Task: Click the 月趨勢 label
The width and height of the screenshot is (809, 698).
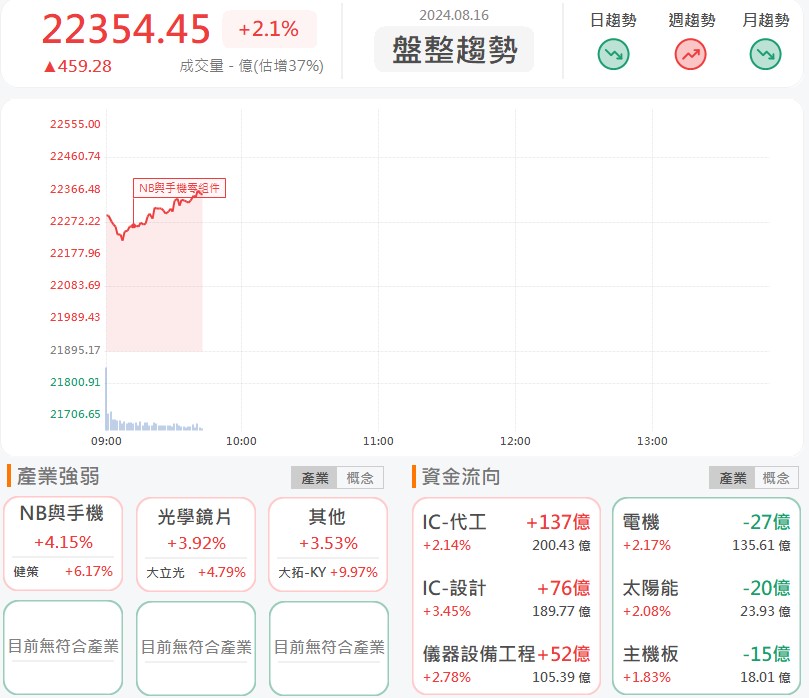Action: click(766, 20)
